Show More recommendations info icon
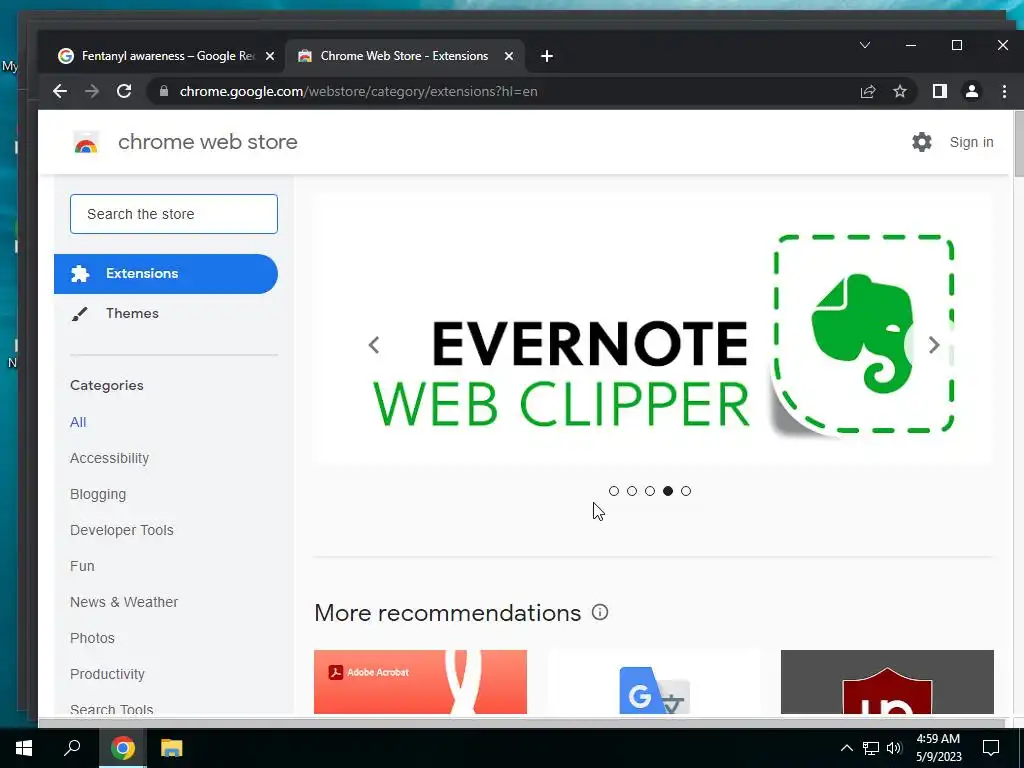The image size is (1024, 768). [600, 613]
